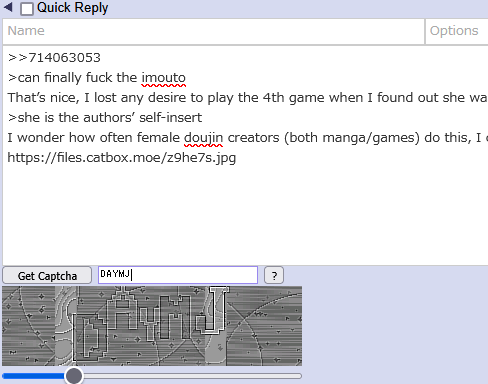Click the blue filled part of the slider

click(34, 376)
